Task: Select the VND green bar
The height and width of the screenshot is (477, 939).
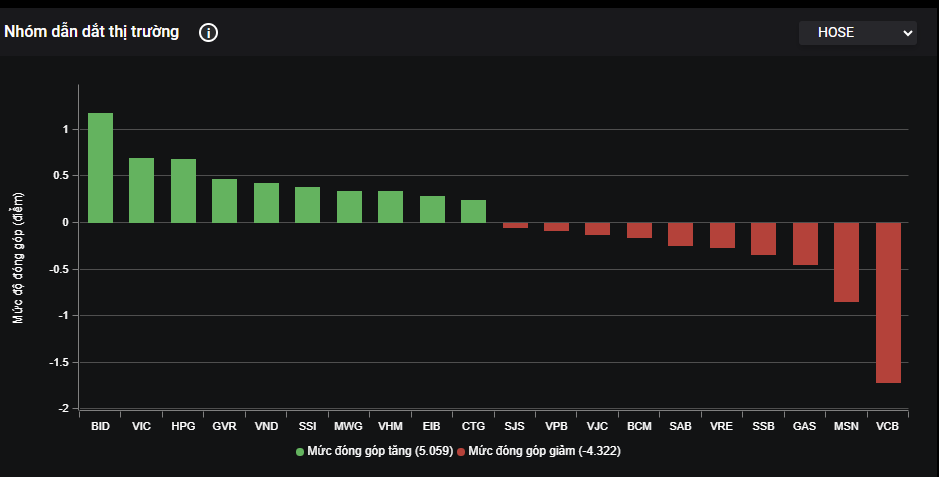Action: [266, 203]
